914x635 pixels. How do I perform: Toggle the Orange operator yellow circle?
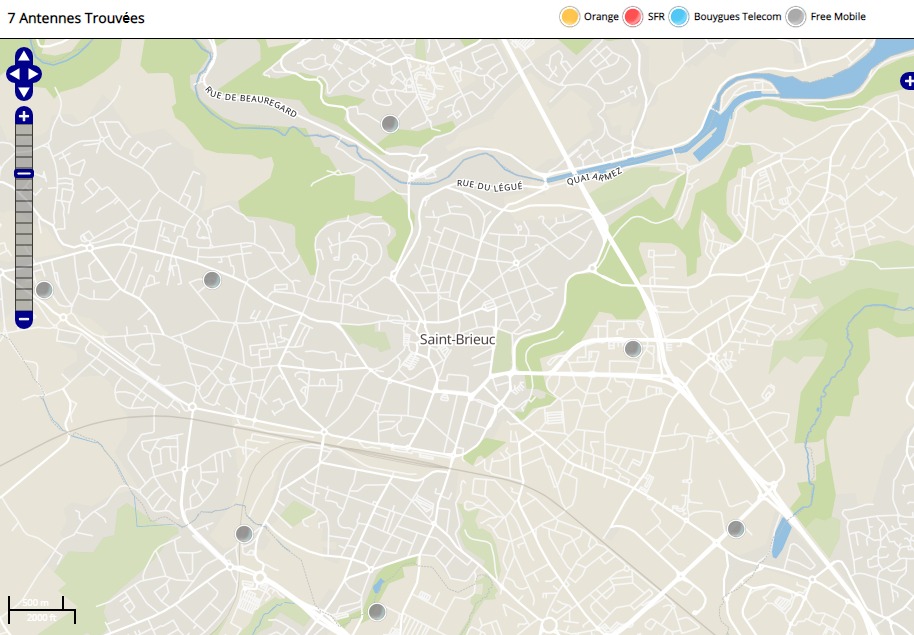570,17
